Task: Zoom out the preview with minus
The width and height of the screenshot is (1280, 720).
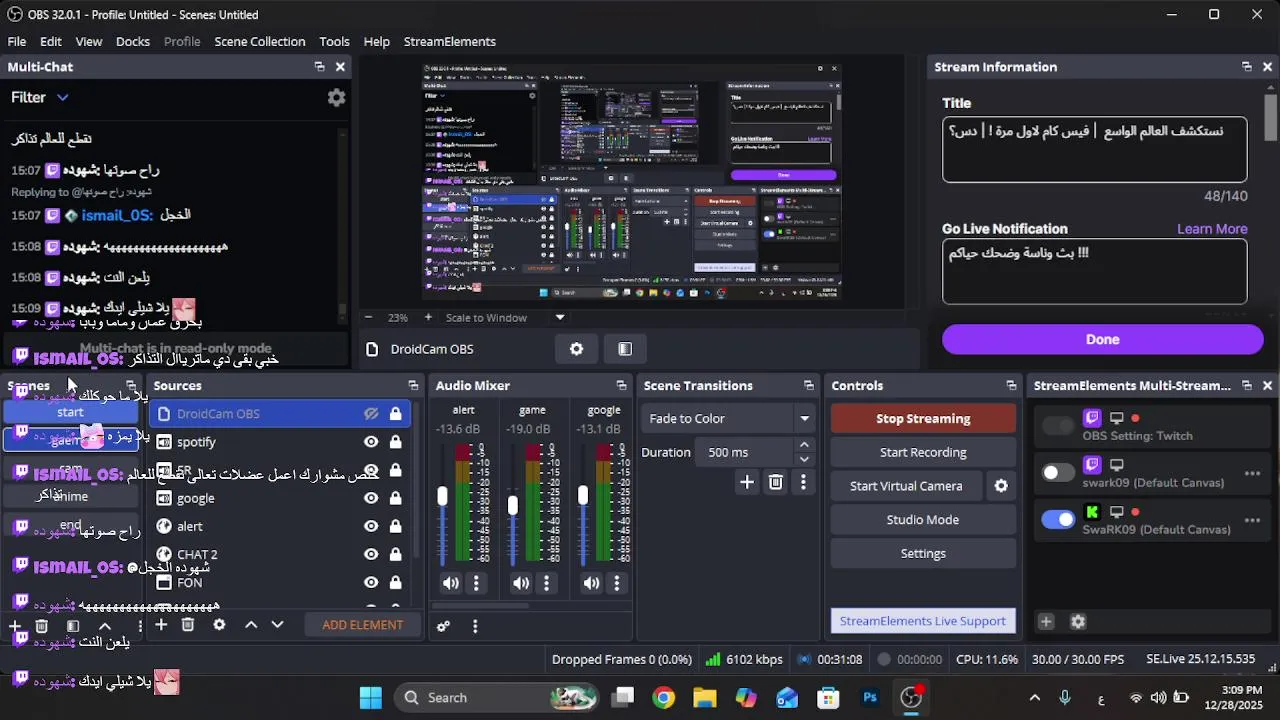Action: click(x=368, y=317)
